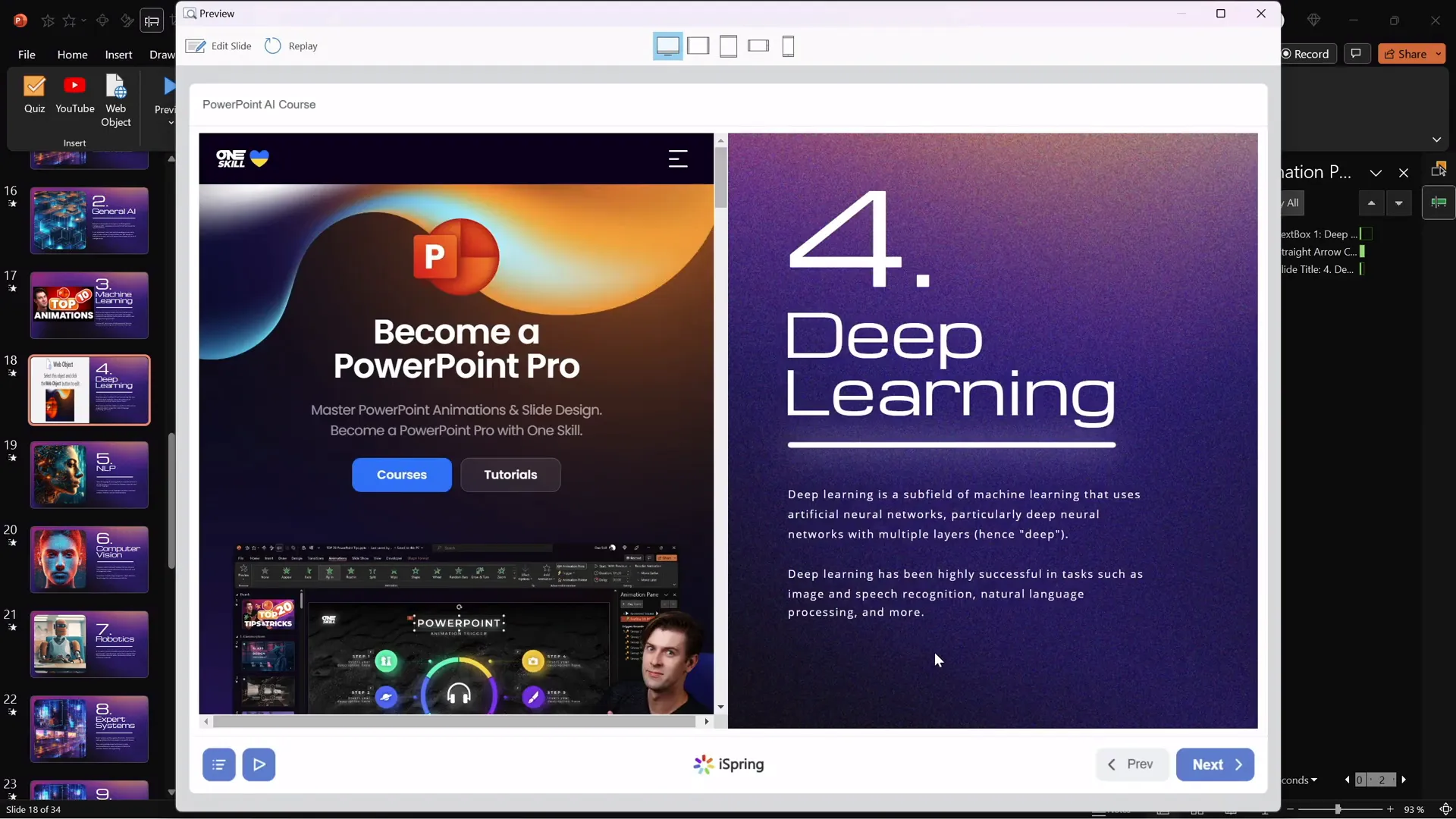This screenshot has height=819, width=1456.
Task: Open the Draw tab
Action: 162,55
